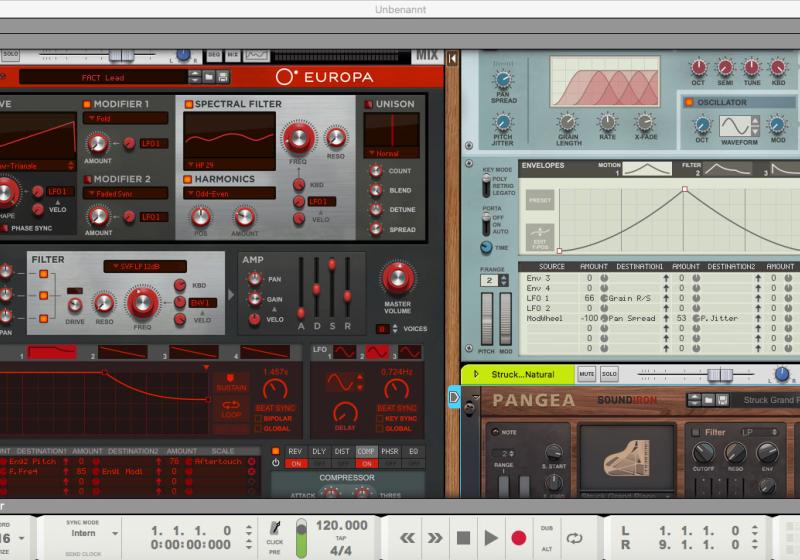The image size is (800, 560).
Task: Enable envelope Global checkbox next to Bipolar
Action: (258, 428)
